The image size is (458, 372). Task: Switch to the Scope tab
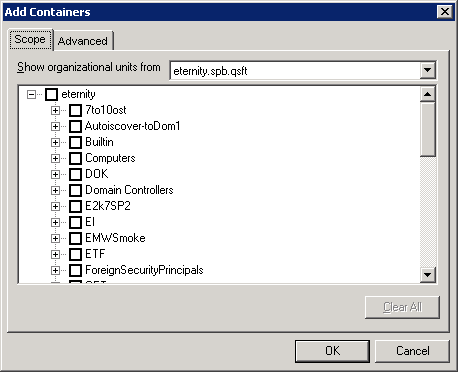(30, 40)
